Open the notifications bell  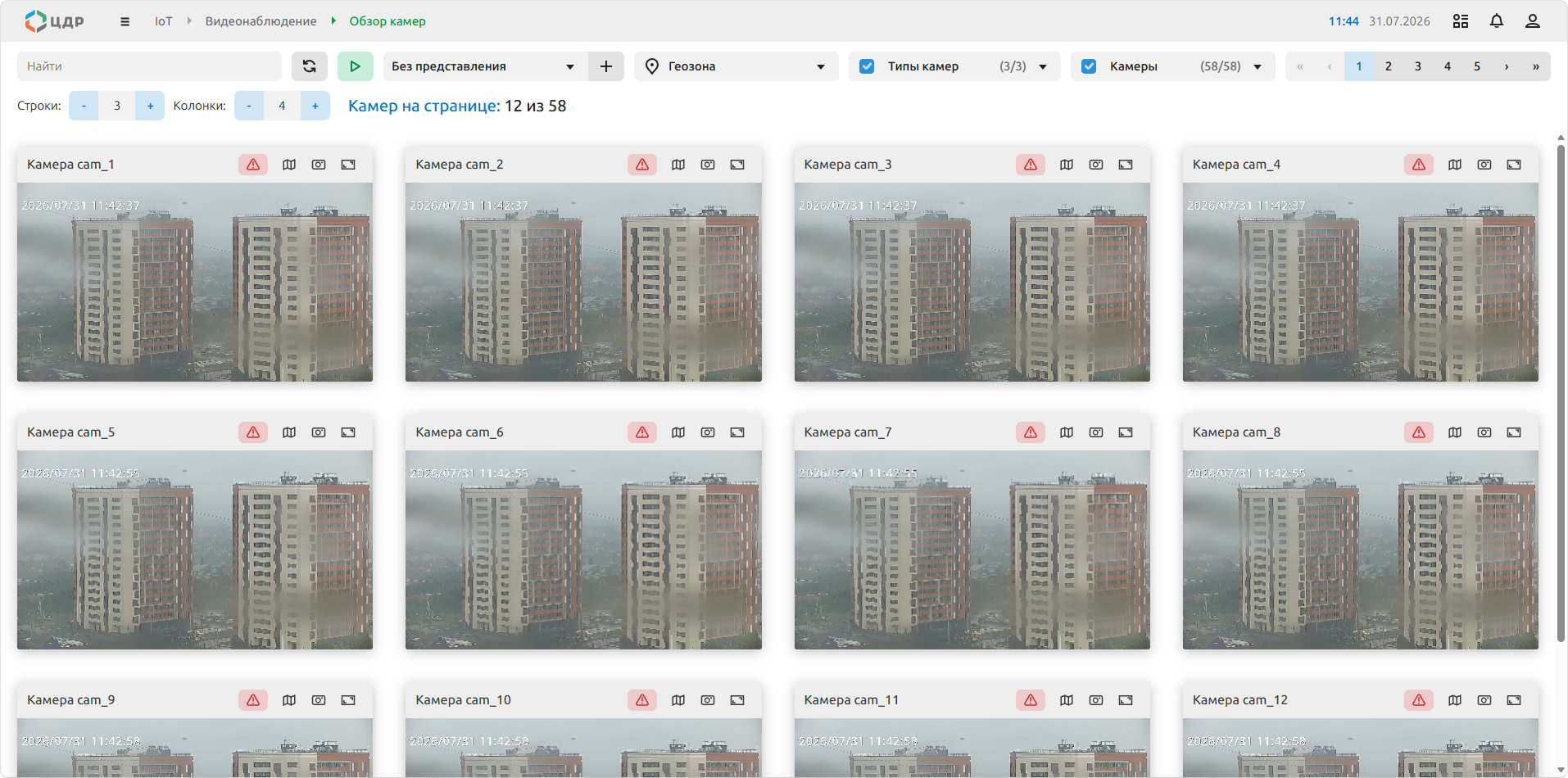click(1497, 21)
